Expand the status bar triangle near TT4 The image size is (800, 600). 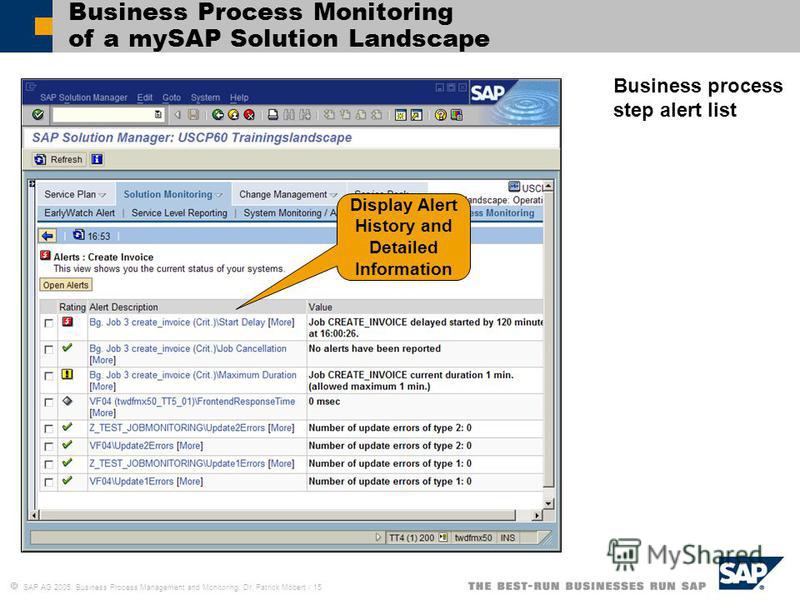click(x=378, y=537)
